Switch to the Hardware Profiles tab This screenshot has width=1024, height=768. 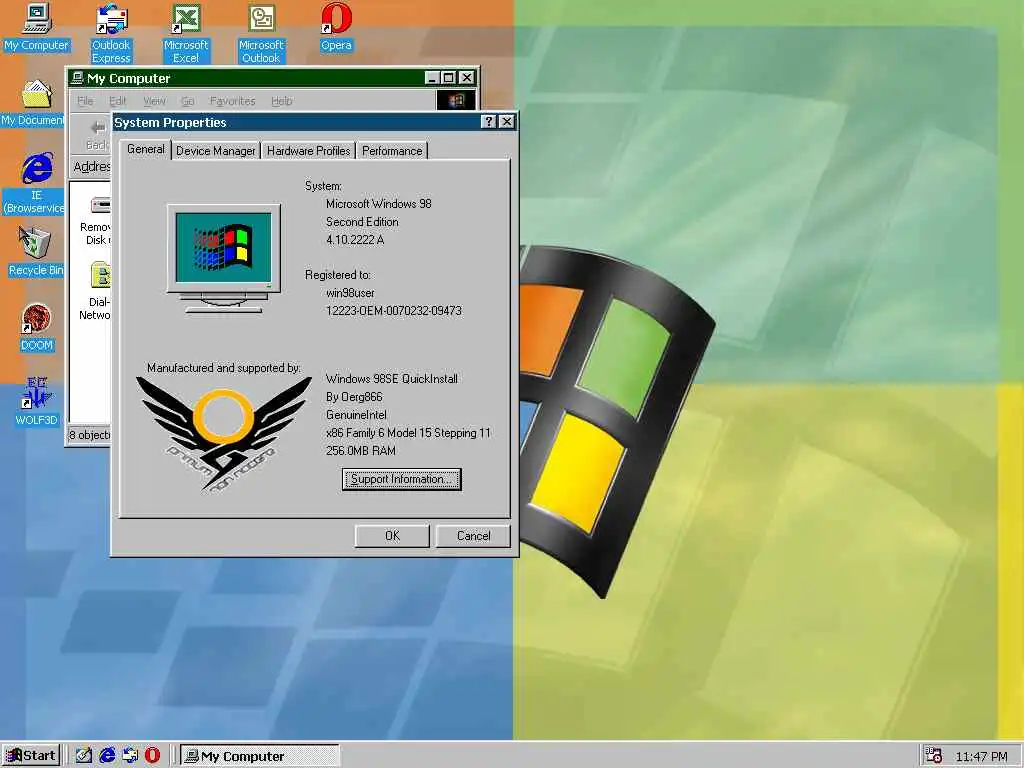308,151
